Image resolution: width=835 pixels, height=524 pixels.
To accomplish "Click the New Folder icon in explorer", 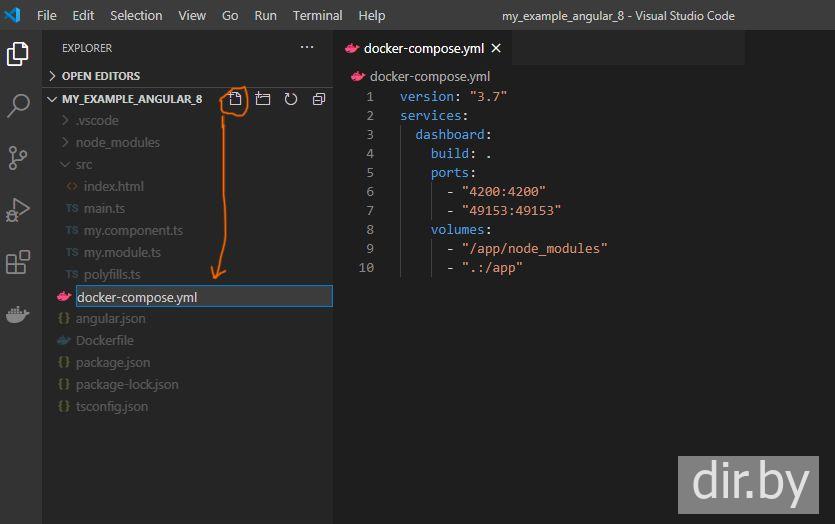I will tap(263, 99).
